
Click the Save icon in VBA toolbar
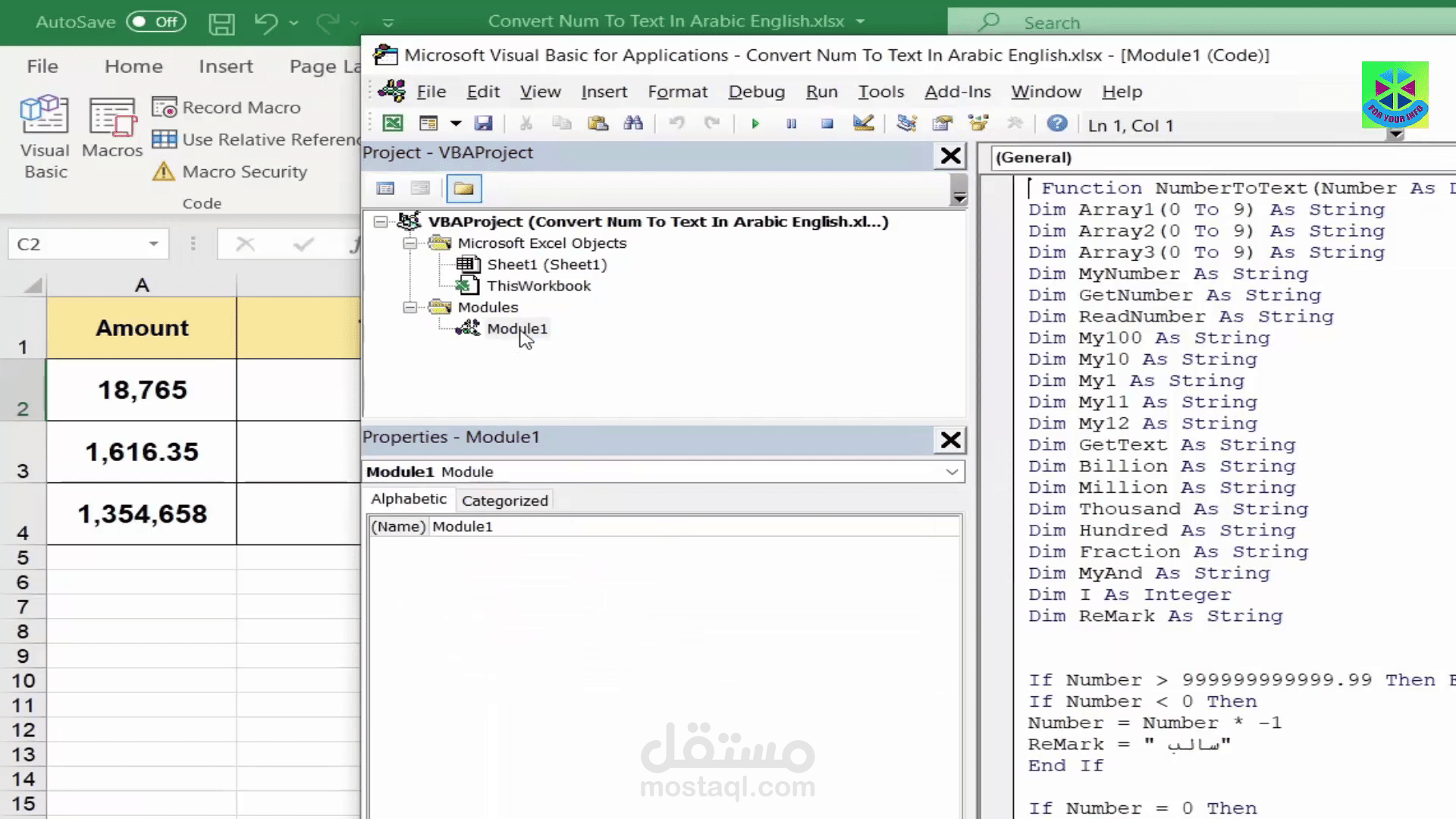click(x=483, y=124)
